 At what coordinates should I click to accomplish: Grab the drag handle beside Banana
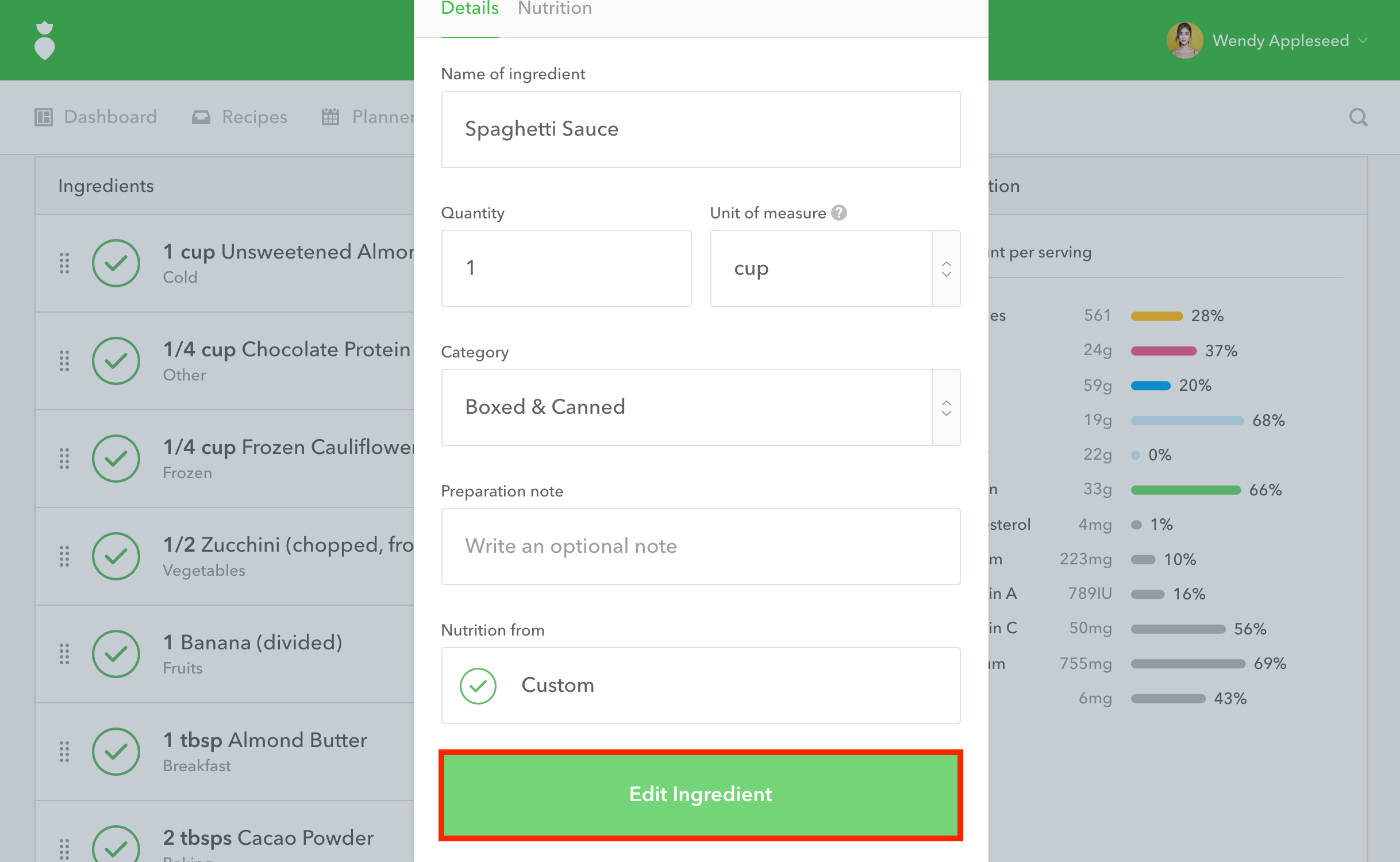[x=64, y=654]
